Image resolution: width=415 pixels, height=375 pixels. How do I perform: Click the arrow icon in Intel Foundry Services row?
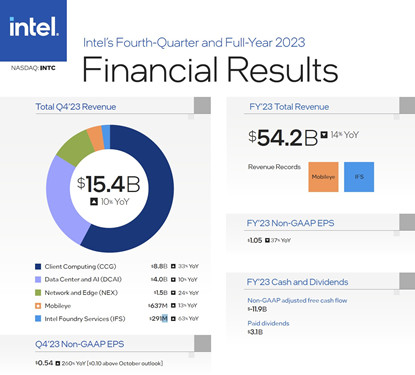click(x=173, y=319)
